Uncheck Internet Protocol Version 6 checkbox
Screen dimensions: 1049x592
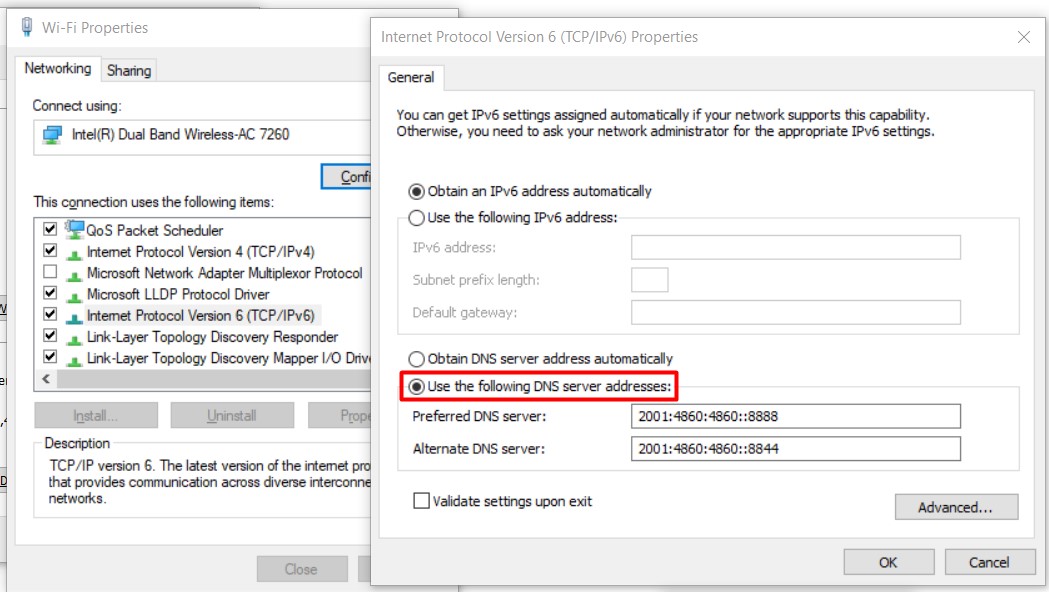click(x=50, y=314)
